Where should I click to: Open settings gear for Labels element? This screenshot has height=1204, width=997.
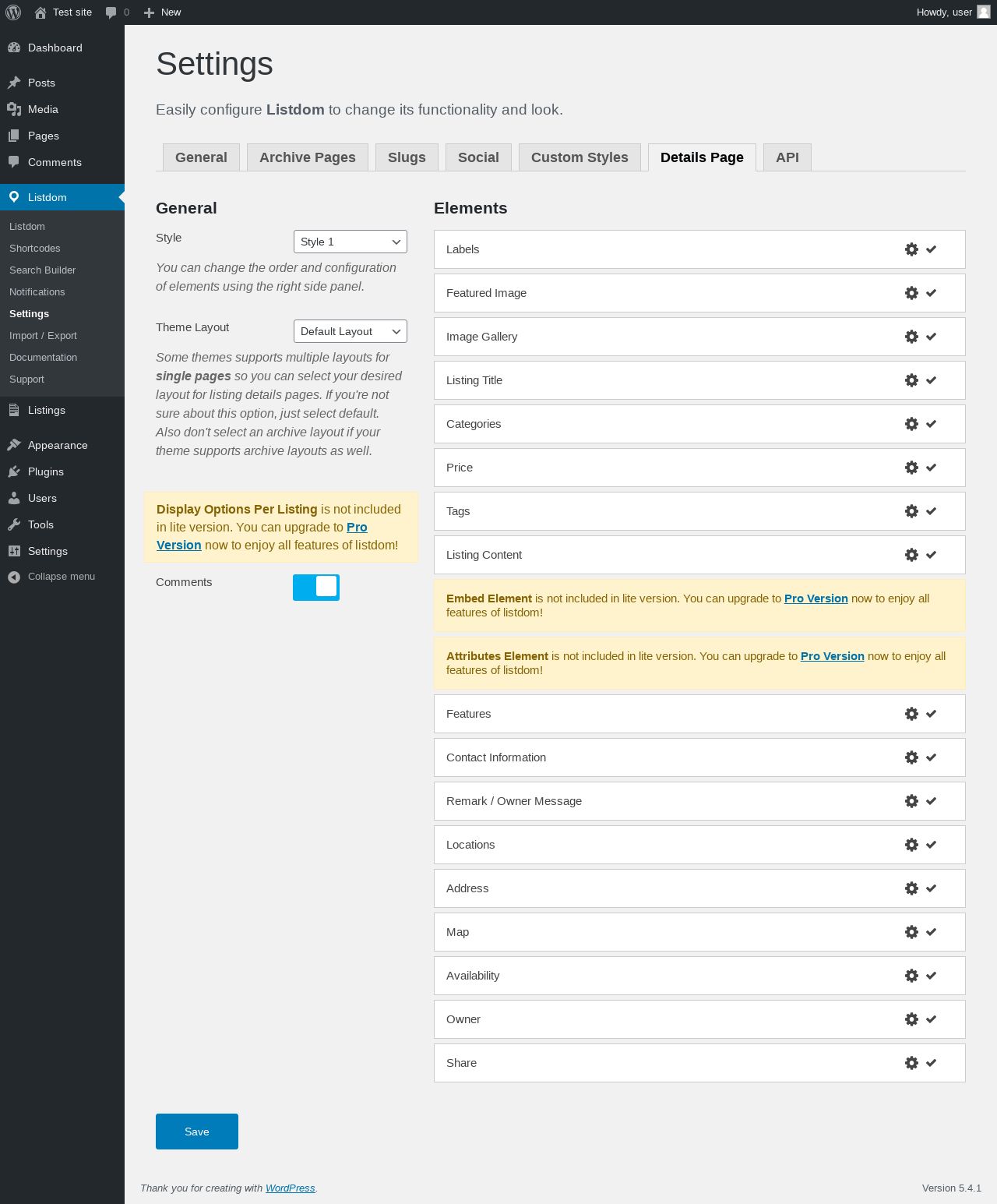pos(911,249)
